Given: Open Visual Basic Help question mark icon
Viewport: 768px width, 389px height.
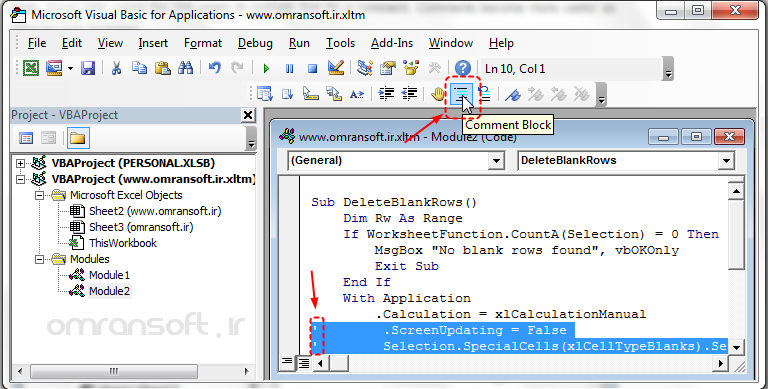Looking at the screenshot, I should 462,68.
